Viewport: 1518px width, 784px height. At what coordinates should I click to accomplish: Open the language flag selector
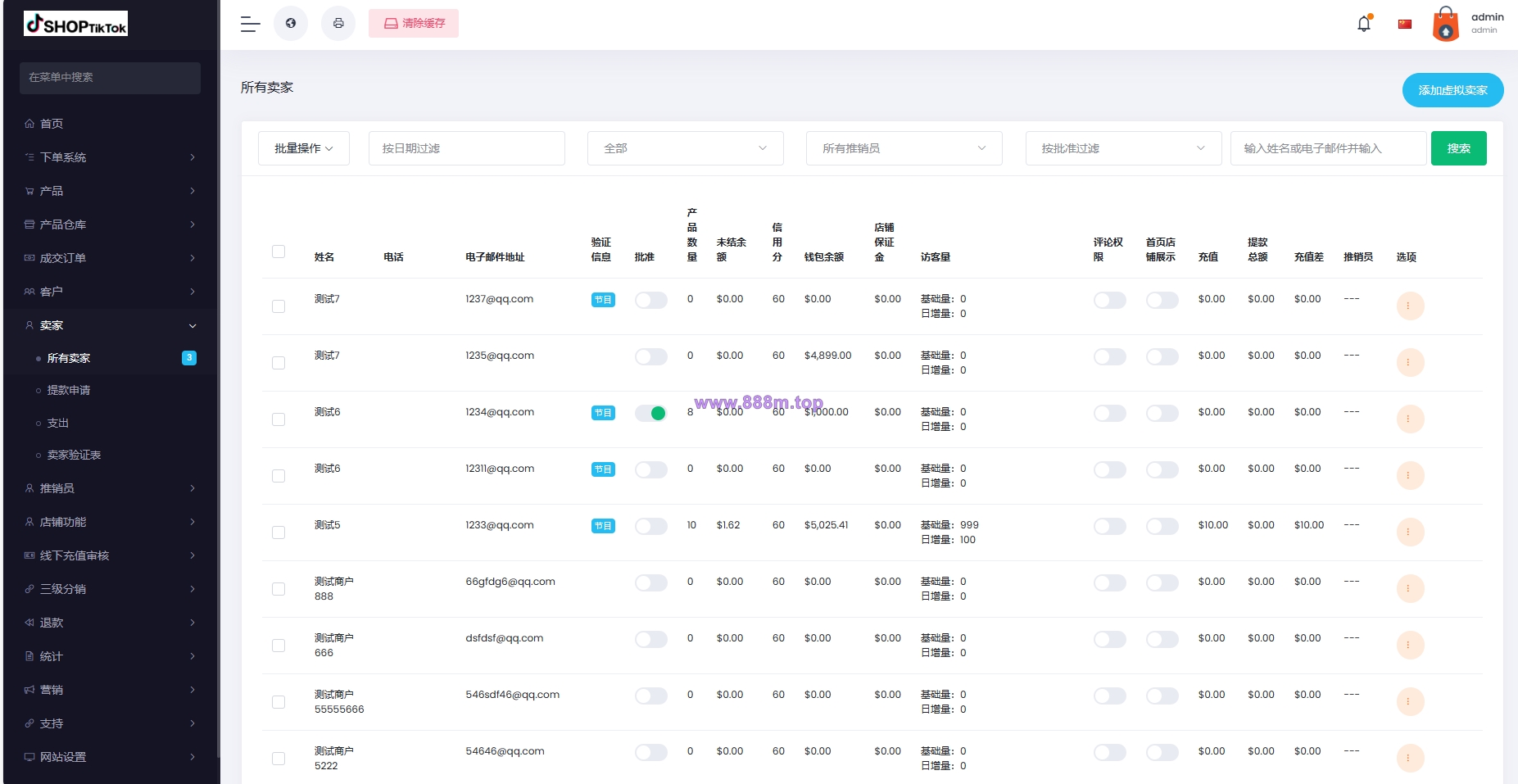1405,24
